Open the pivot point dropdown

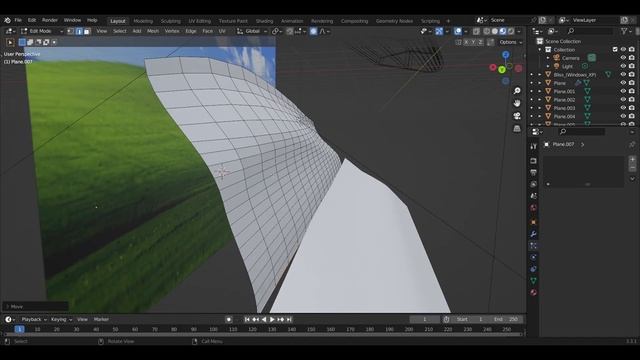pos(277,31)
